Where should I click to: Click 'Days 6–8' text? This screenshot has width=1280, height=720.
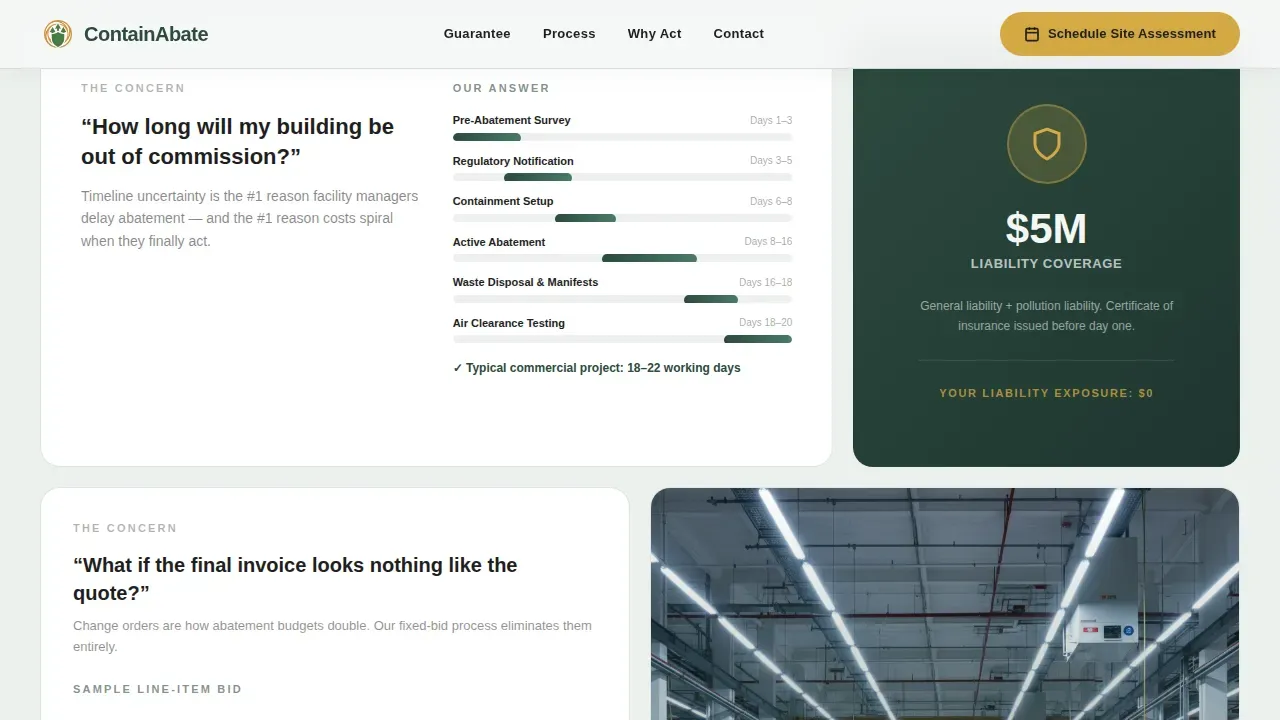(x=771, y=201)
